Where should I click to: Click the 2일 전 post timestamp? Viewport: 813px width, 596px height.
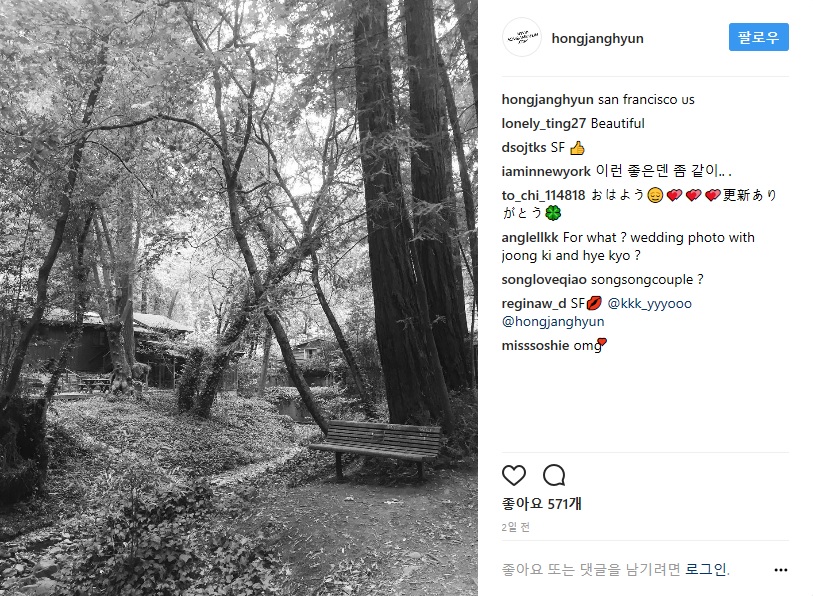pyautogui.click(x=515, y=527)
